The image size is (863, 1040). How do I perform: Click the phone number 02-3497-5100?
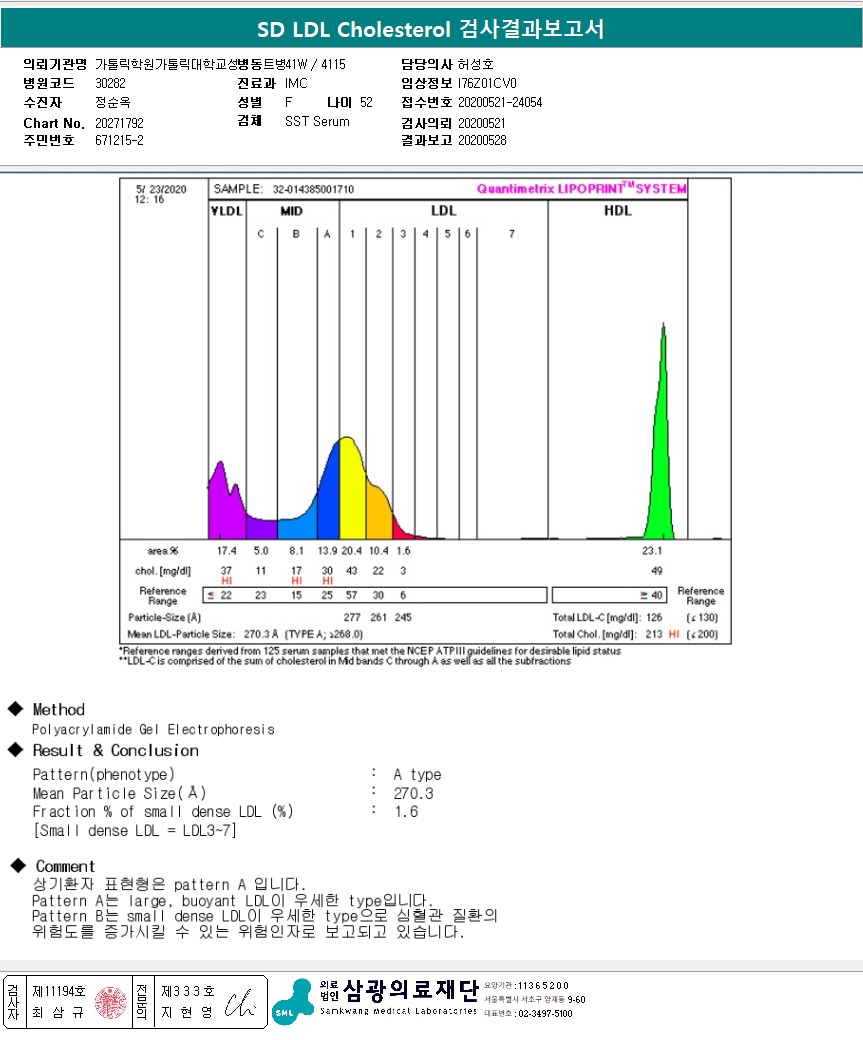coord(545,1013)
